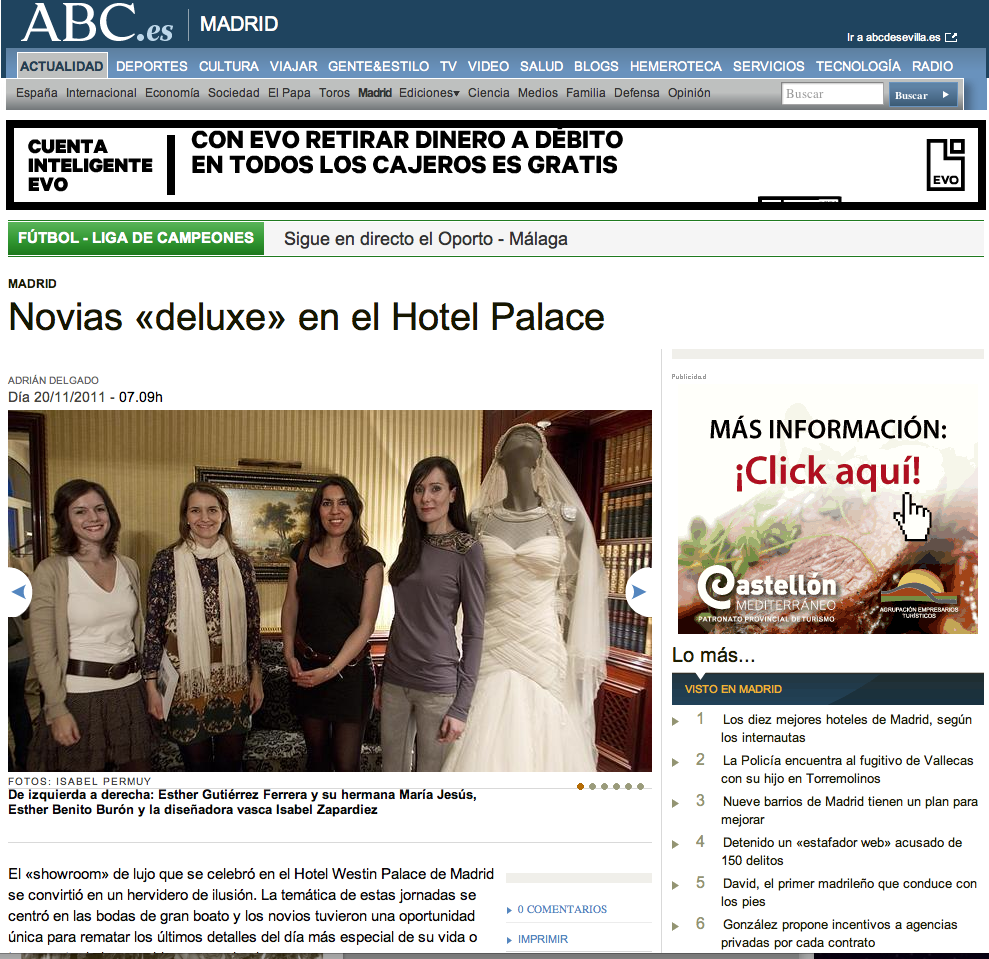Switch to the Cultura tab
This screenshot has height=959, width=989.
point(228,66)
